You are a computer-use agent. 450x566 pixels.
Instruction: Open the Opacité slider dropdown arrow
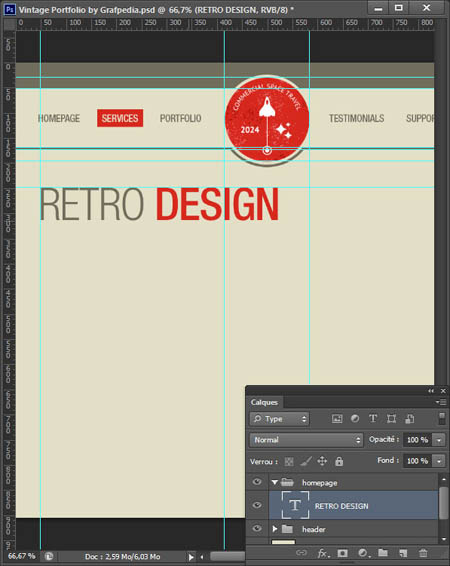click(x=439, y=440)
